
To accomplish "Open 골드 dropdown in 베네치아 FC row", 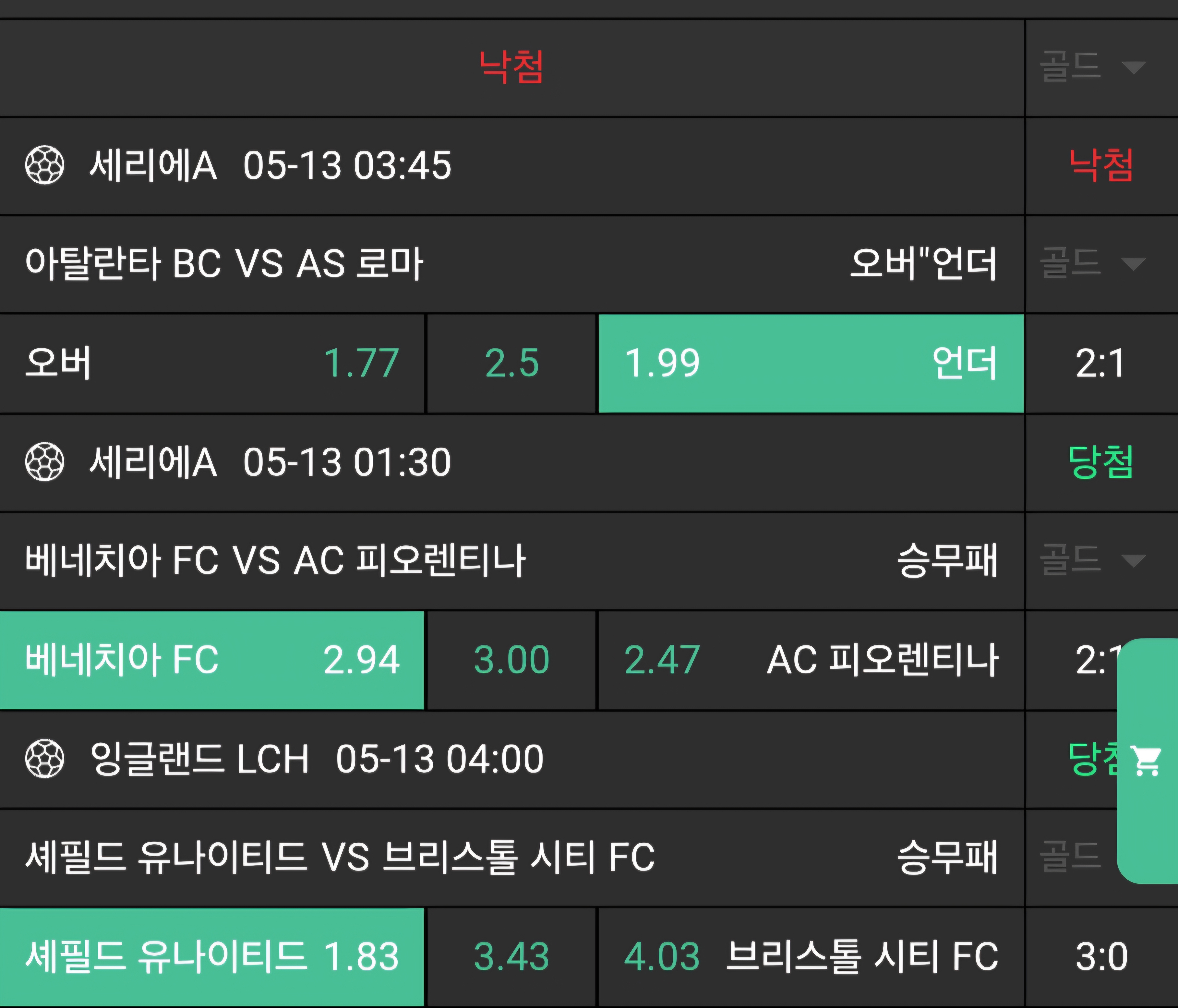I will [x=1092, y=560].
